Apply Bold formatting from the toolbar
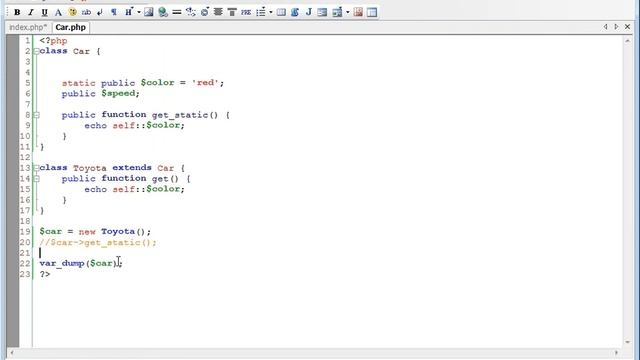The width and height of the screenshot is (640, 360). (x=17, y=12)
